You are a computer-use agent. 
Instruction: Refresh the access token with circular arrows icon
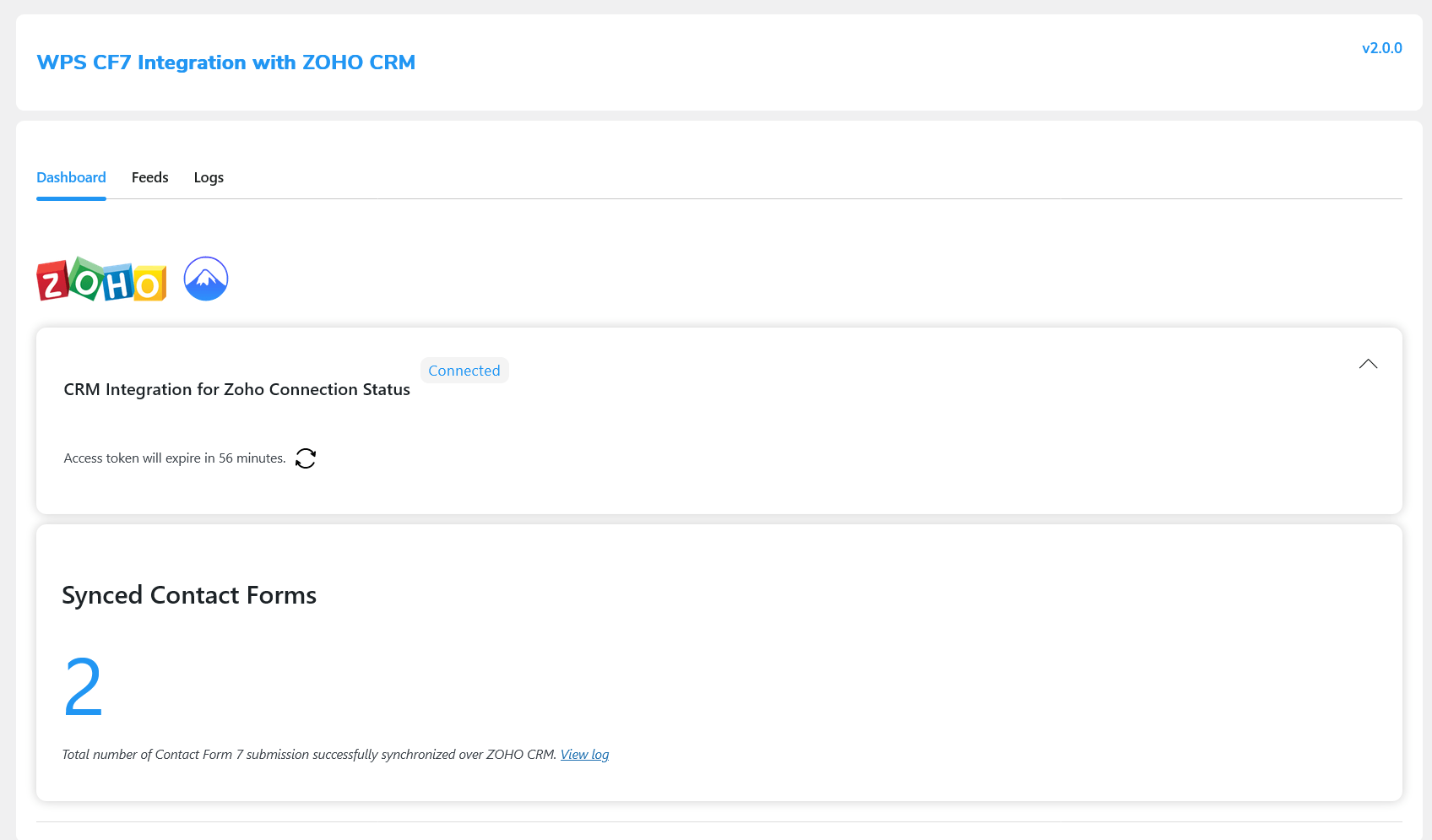(x=306, y=458)
